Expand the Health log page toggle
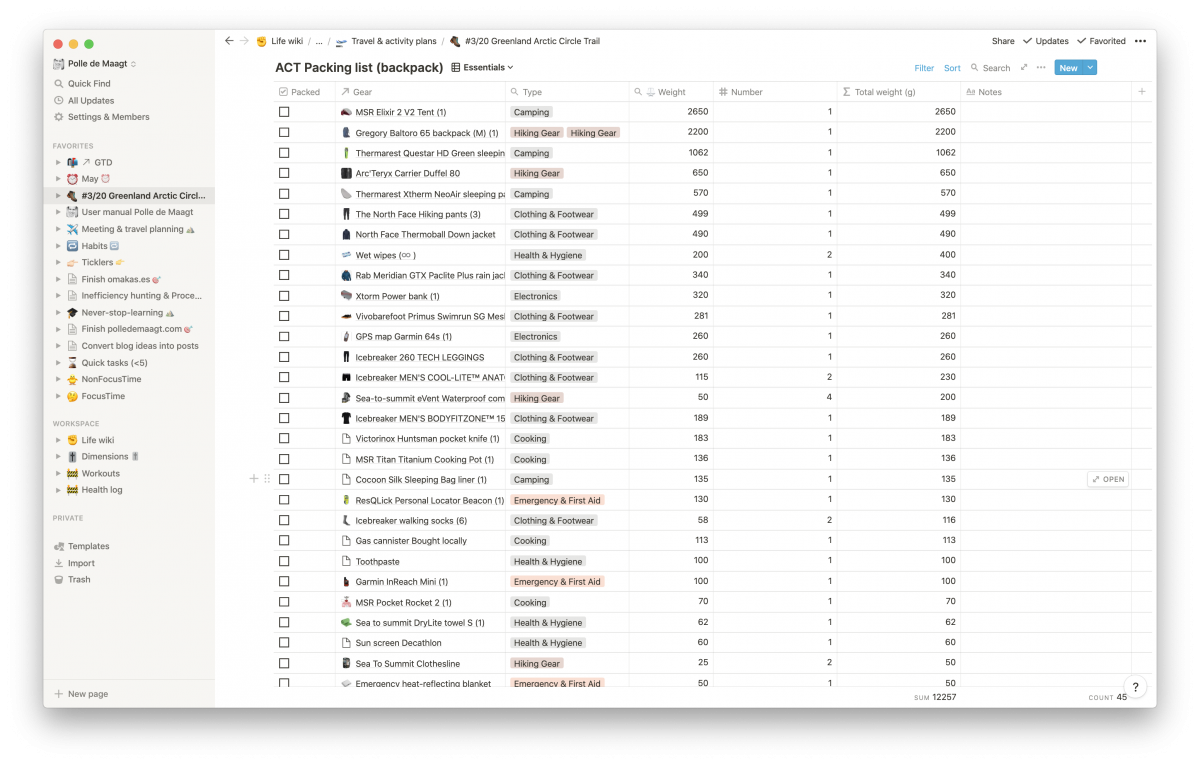The image size is (1200, 765). [58, 490]
